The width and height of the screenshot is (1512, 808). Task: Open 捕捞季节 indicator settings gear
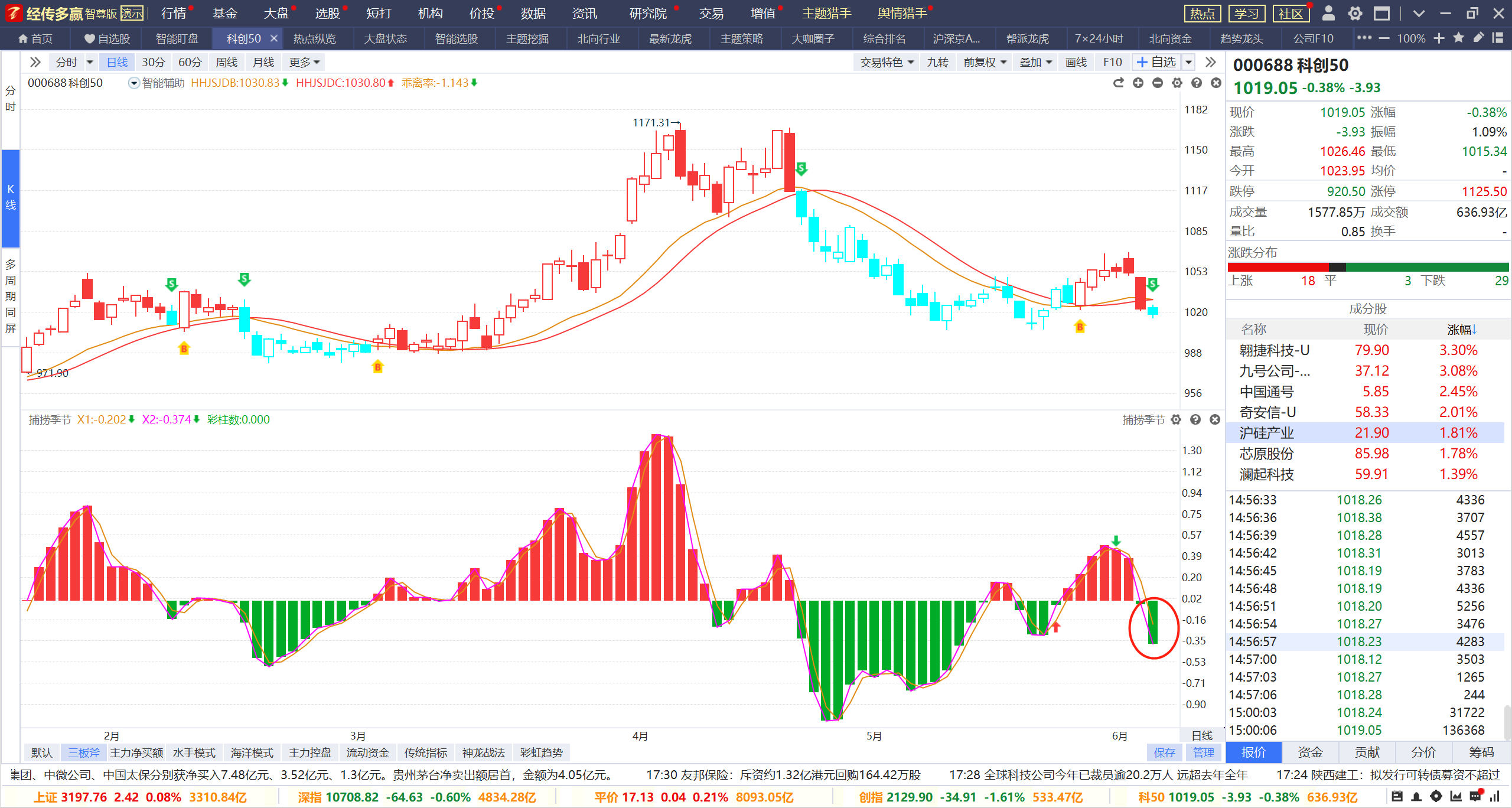pyautogui.click(x=1176, y=419)
